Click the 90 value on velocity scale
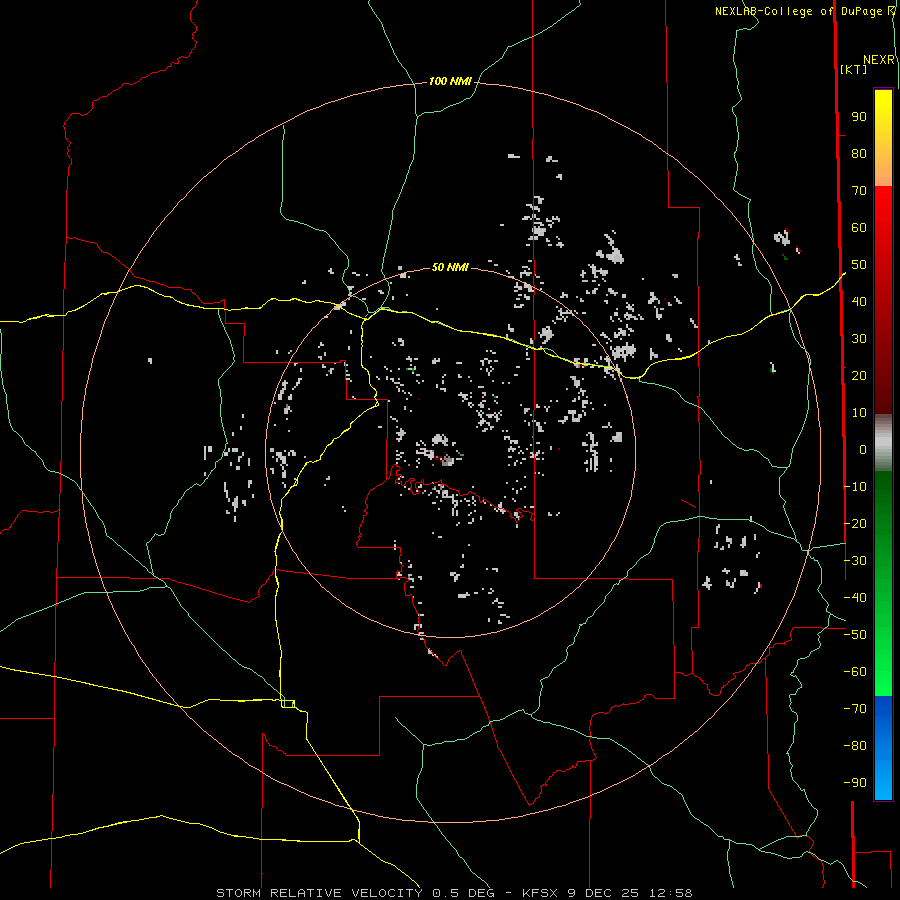The height and width of the screenshot is (900, 900). coord(859,117)
